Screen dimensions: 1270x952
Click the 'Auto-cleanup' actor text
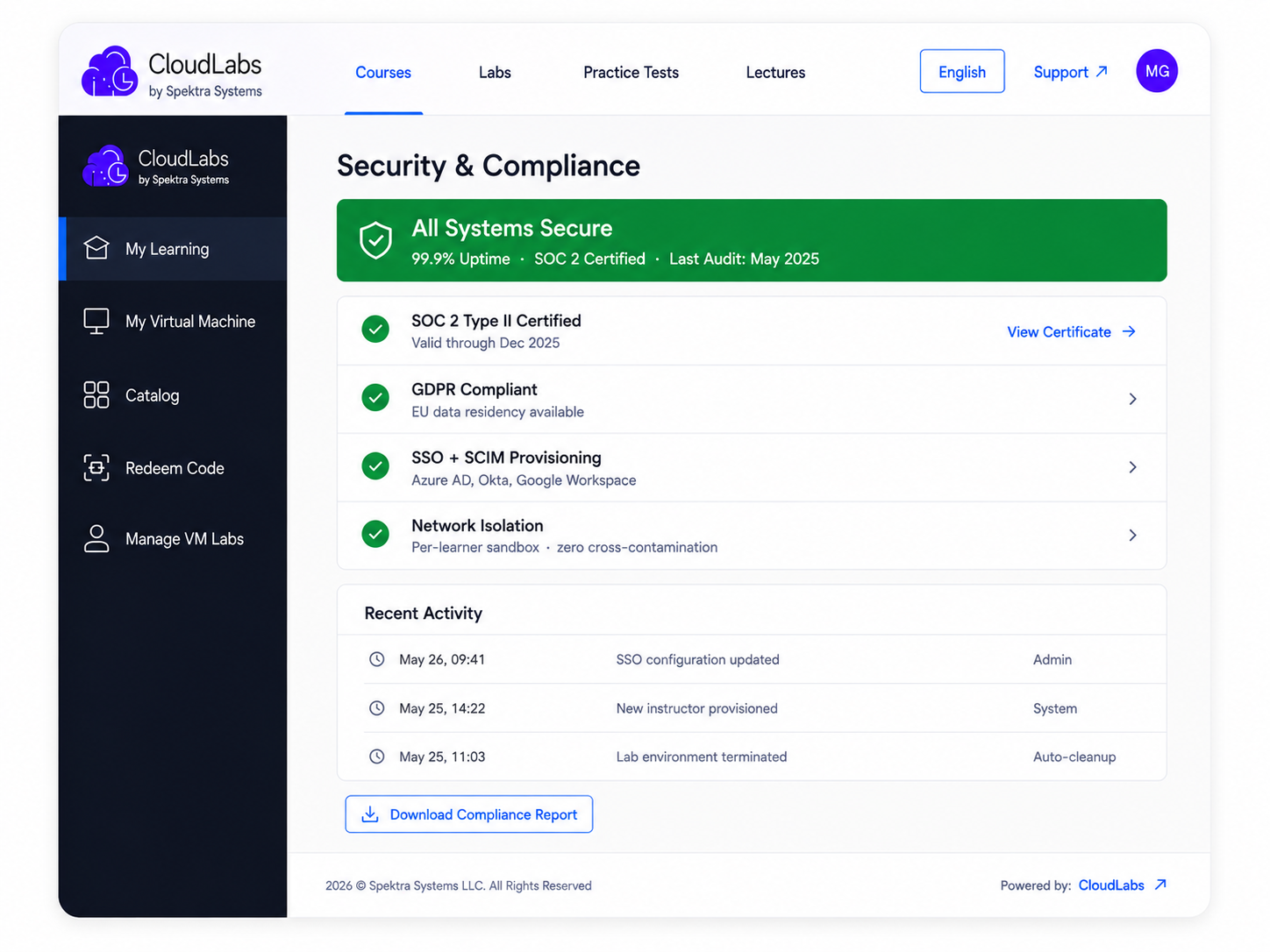pyautogui.click(x=1074, y=757)
